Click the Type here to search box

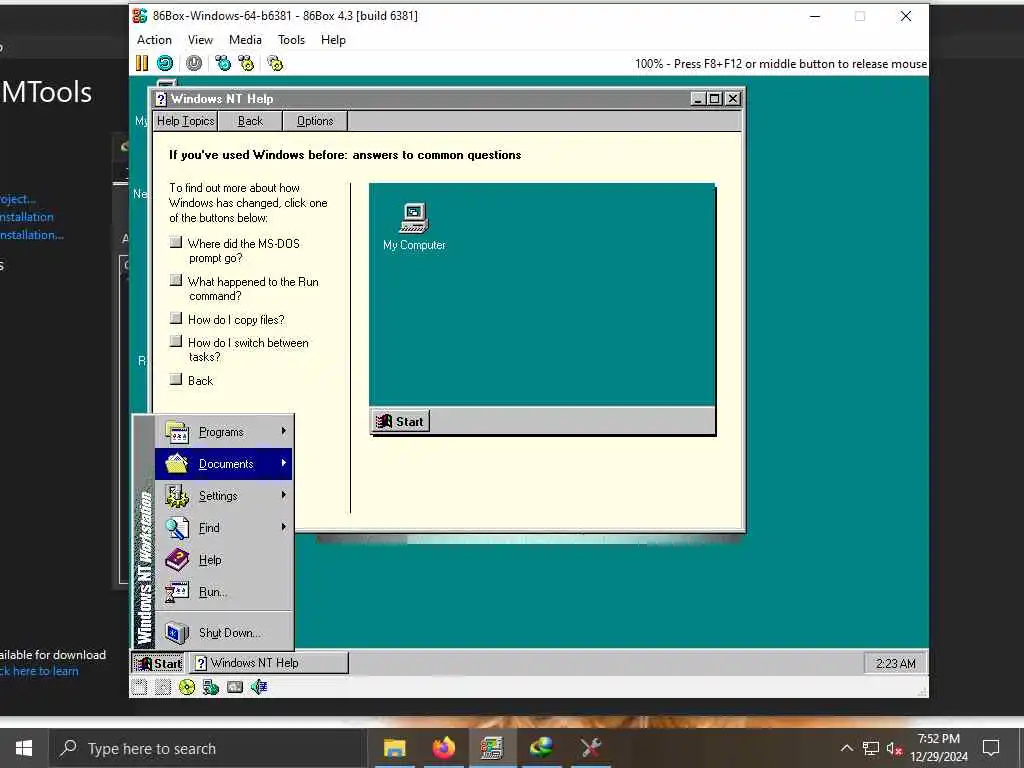(206, 748)
